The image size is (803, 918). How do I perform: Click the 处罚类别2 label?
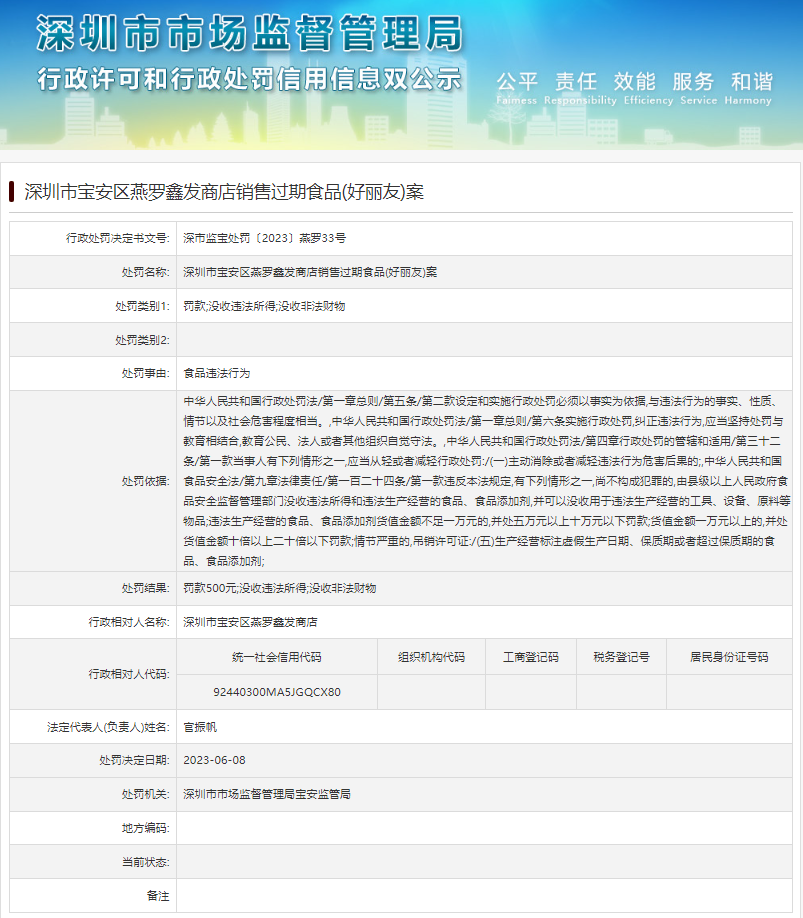point(142,340)
